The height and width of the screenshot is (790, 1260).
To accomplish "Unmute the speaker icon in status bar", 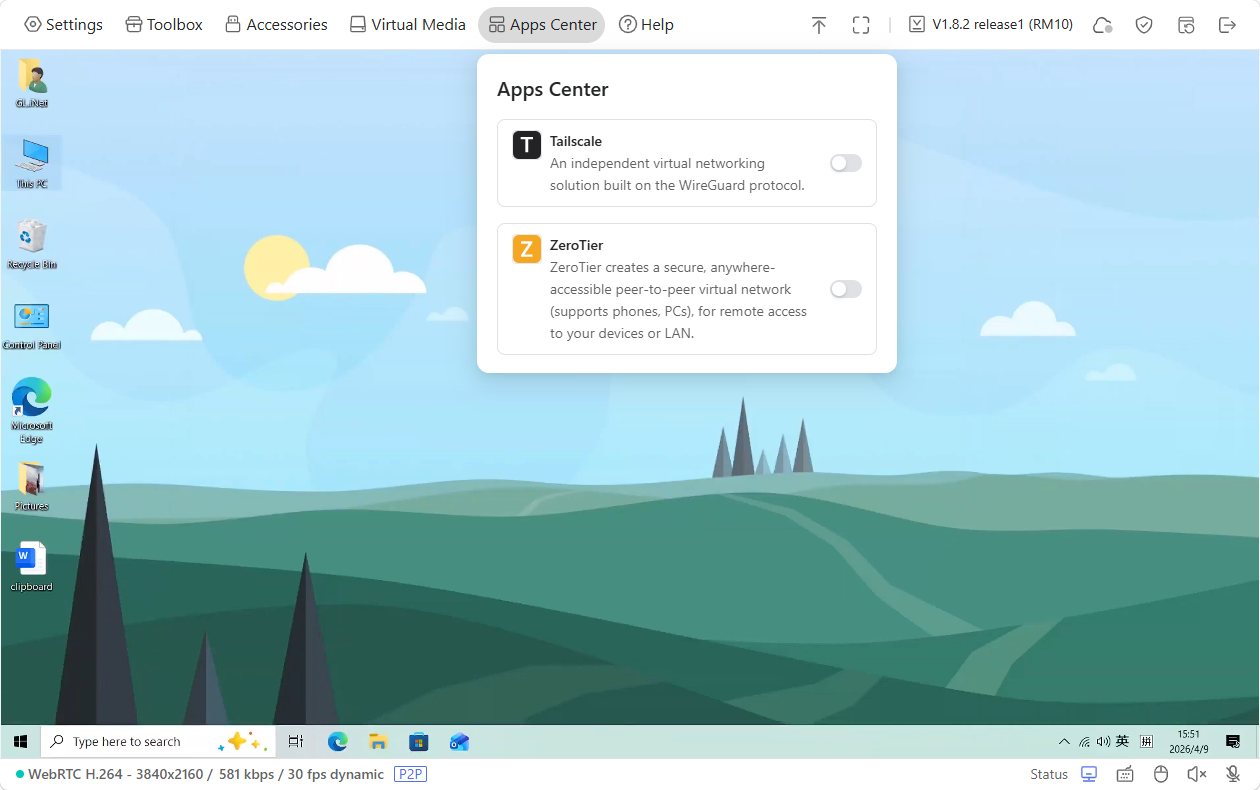I will click(x=1196, y=774).
